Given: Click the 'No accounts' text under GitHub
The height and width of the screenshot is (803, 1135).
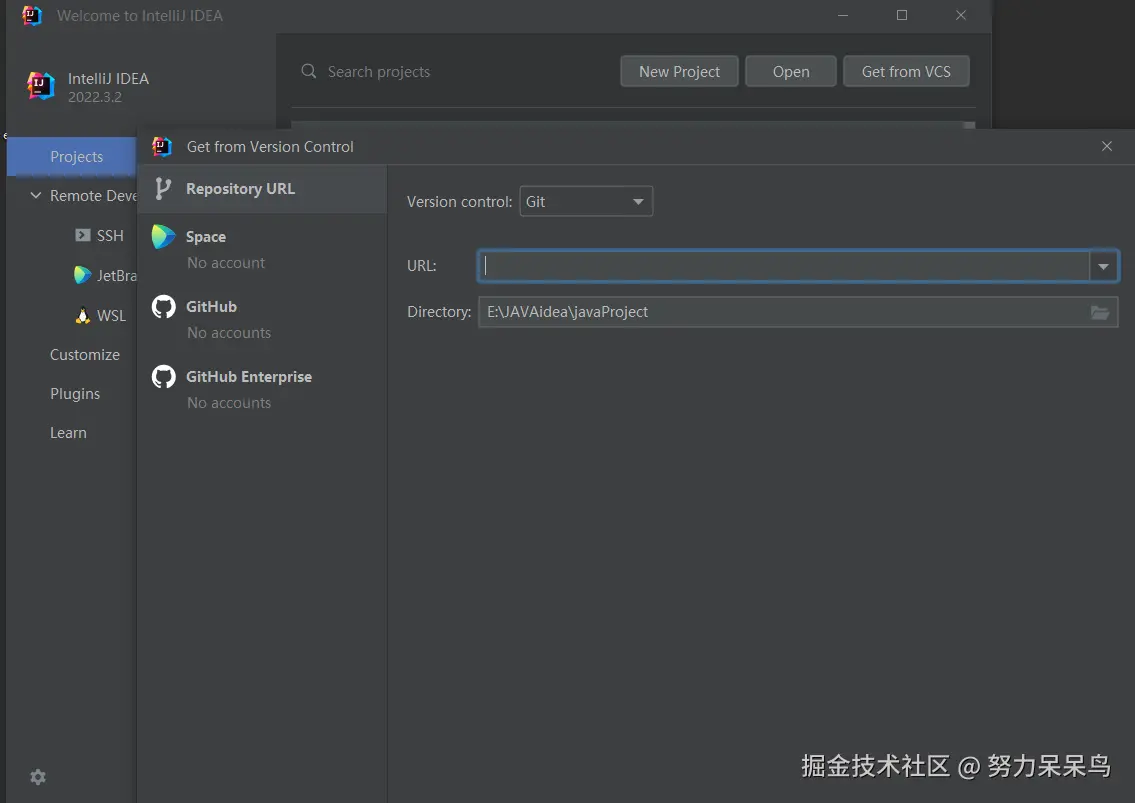Looking at the screenshot, I should pos(229,333).
